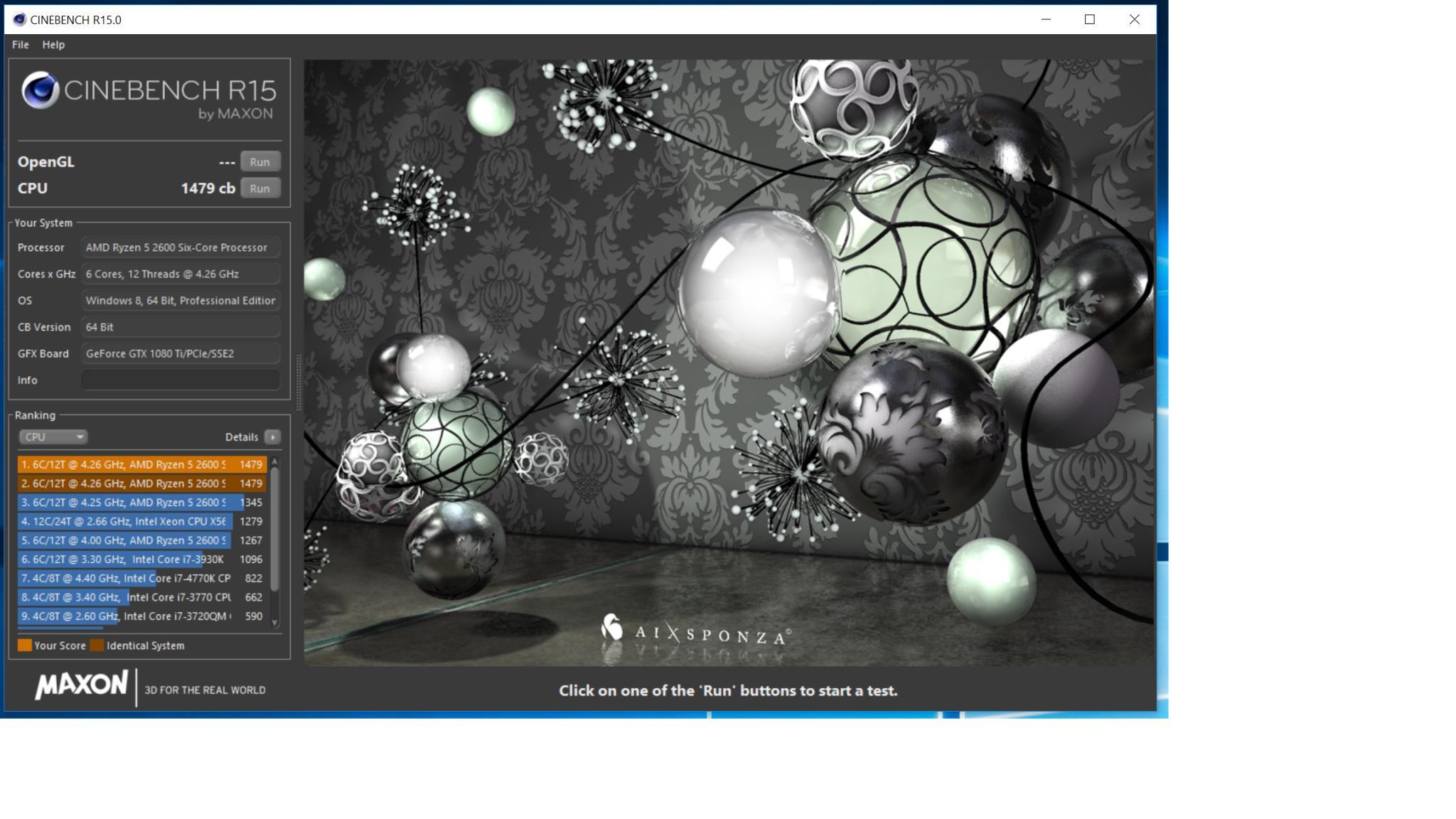Click the AIXSPONZA logo in render image
This screenshot has width=1456, height=819.
(695, 631)
